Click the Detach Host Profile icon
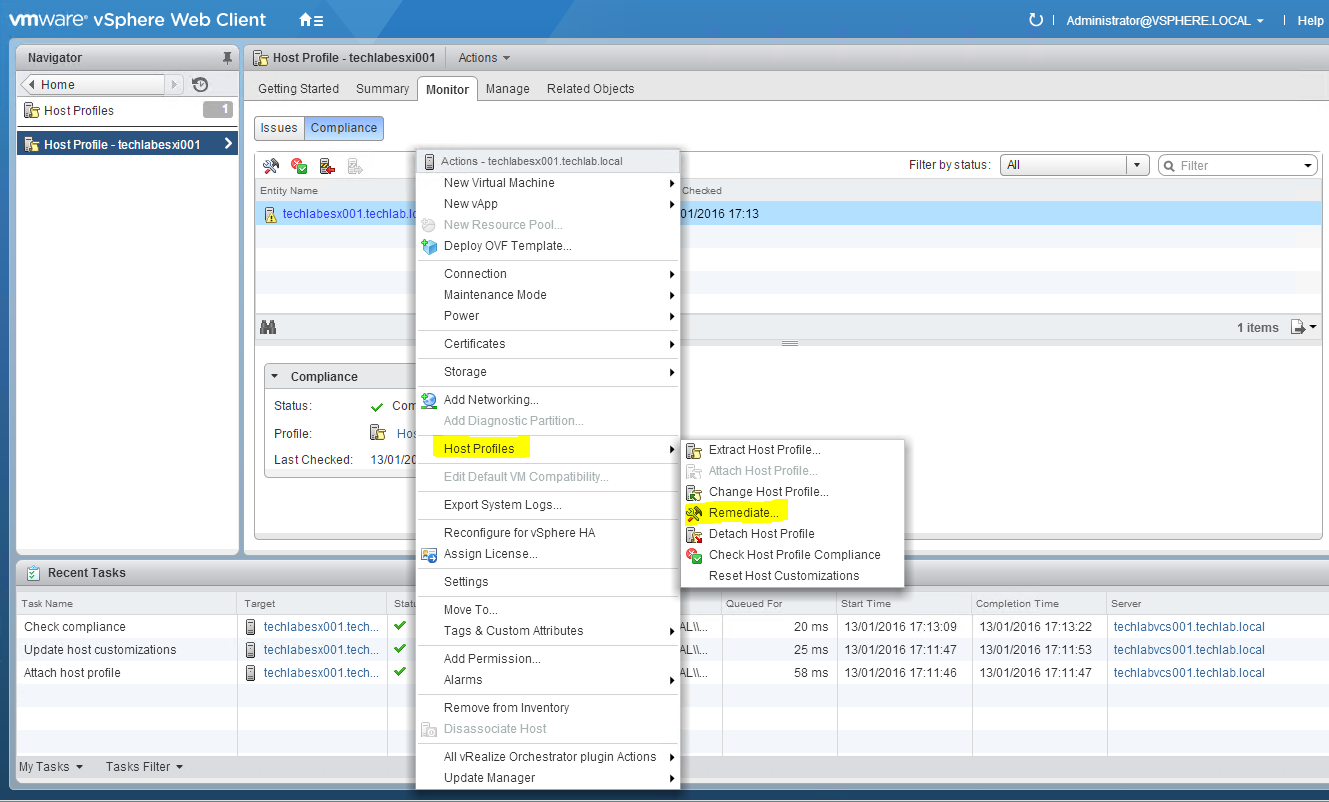Viewport: 1329px width, 802px height. (693, 534)
